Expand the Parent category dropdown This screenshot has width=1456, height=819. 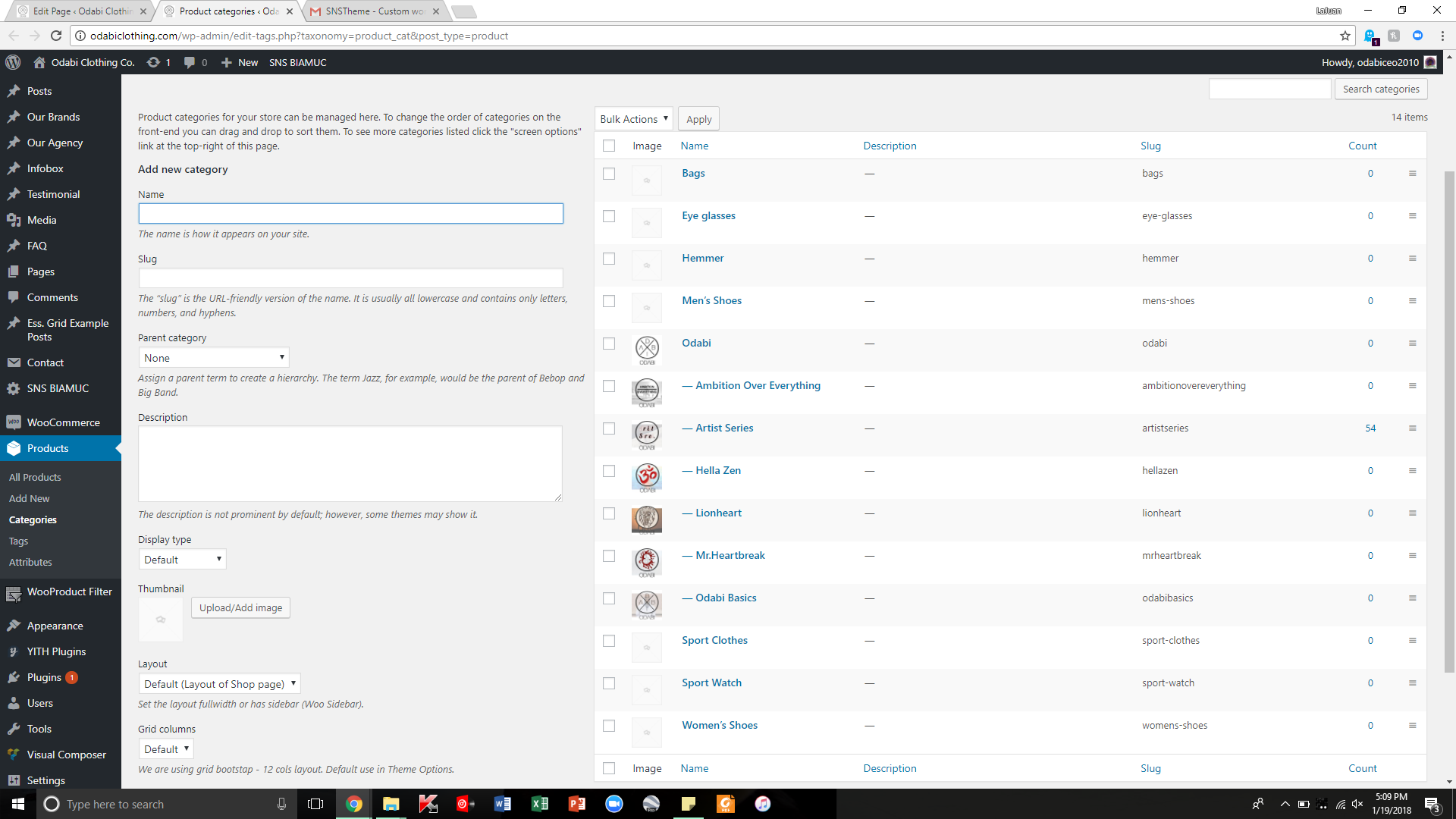[214, 358]
